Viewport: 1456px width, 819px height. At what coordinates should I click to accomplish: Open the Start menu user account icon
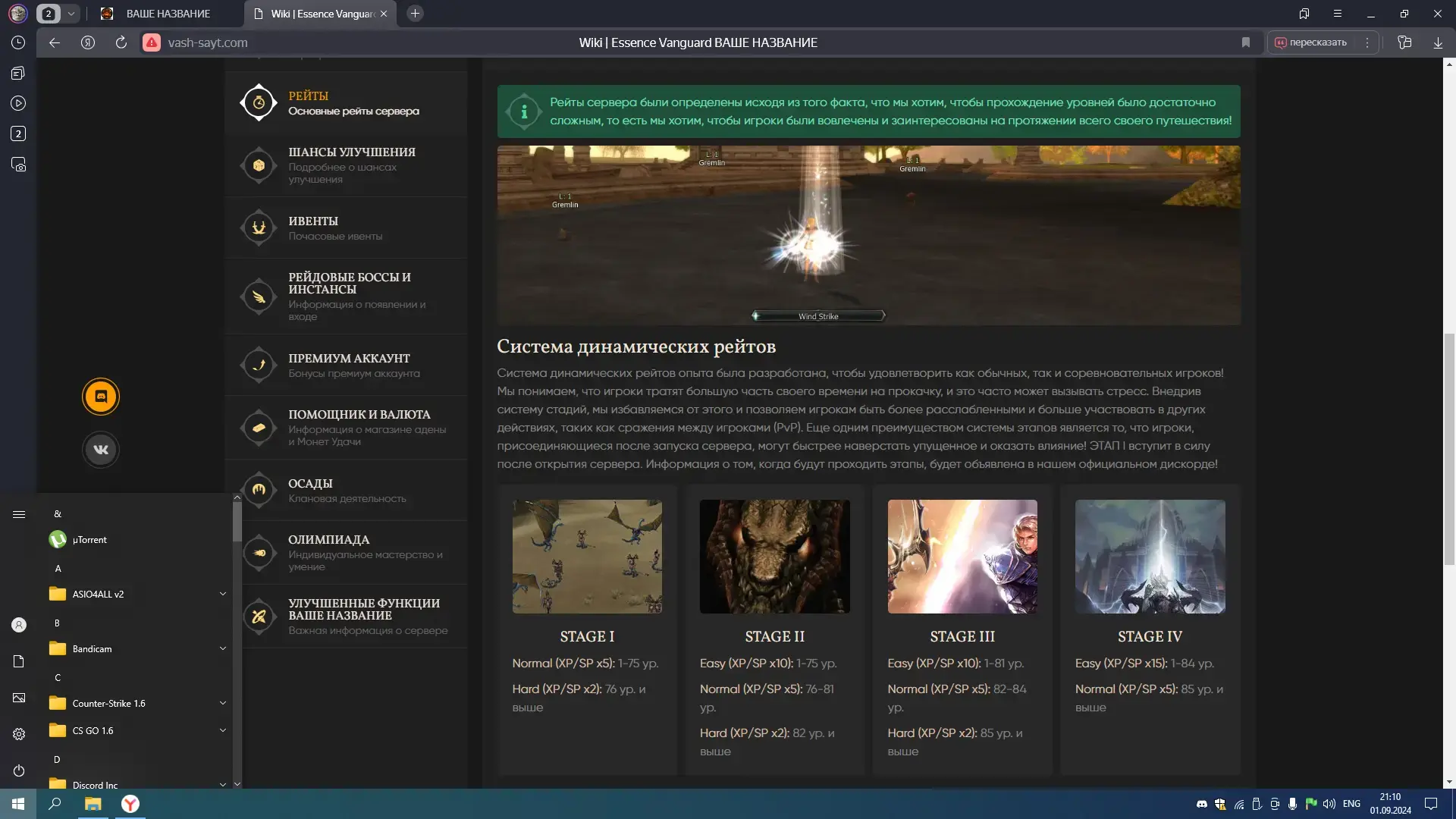click(19, 625)
